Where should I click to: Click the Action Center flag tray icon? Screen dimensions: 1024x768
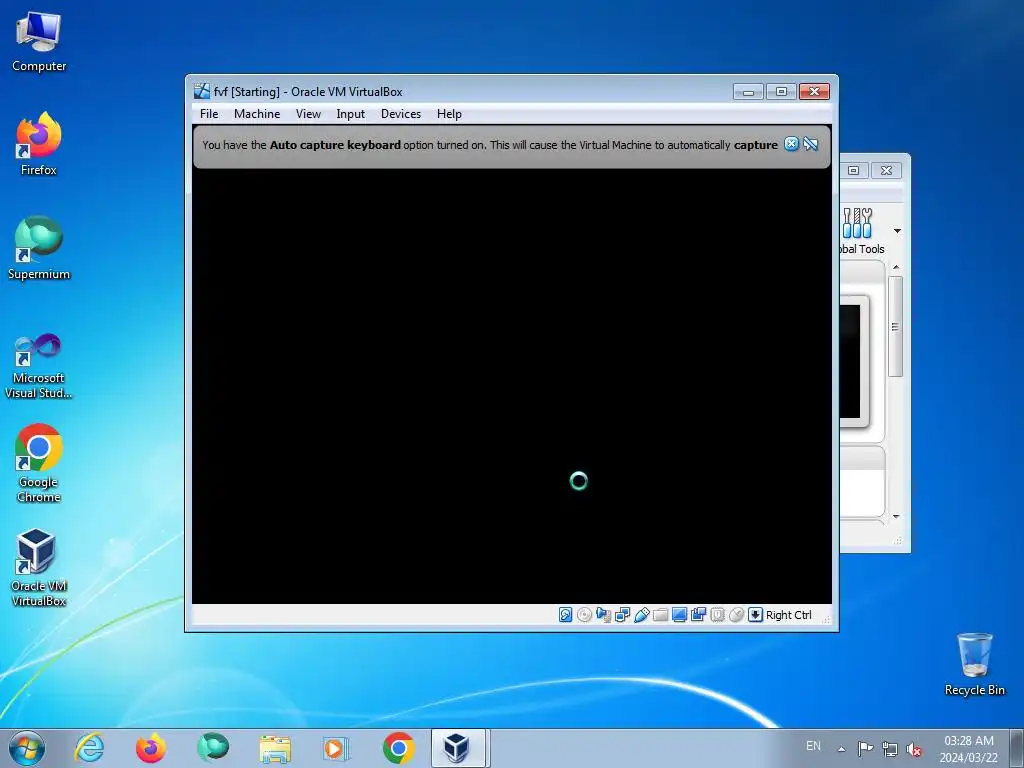coord(865,749)
